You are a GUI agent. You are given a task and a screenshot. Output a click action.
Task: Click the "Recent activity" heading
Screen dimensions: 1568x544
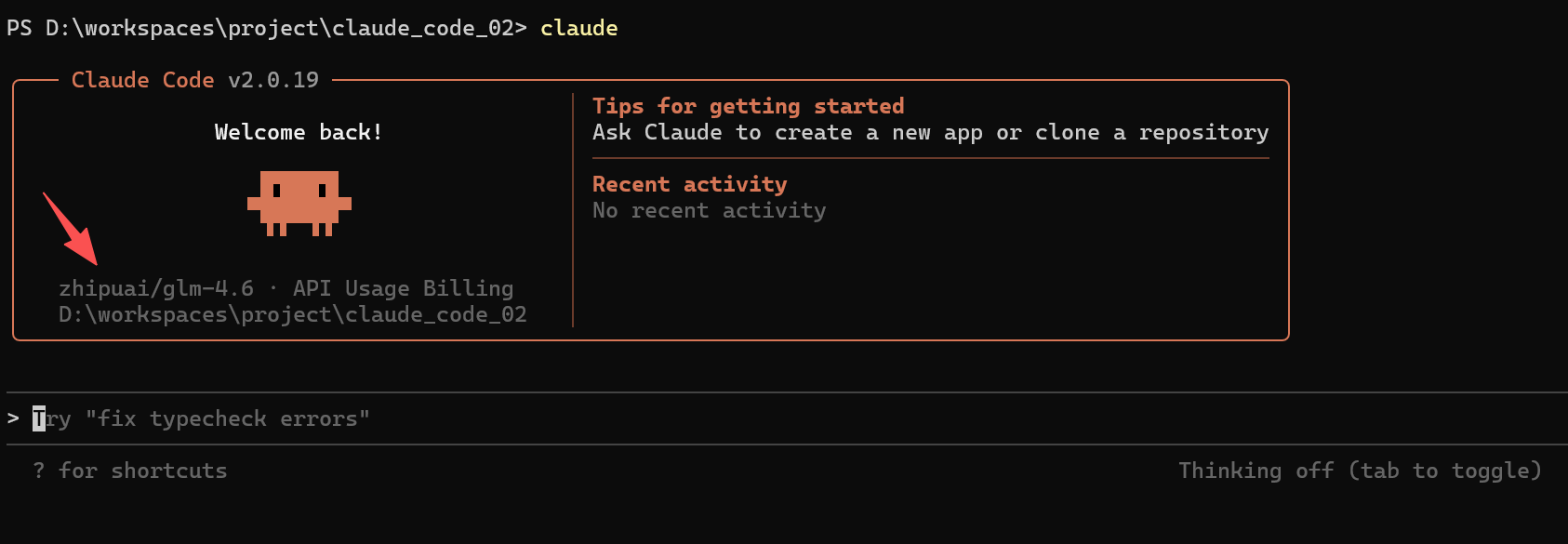[x=689, y=184]
